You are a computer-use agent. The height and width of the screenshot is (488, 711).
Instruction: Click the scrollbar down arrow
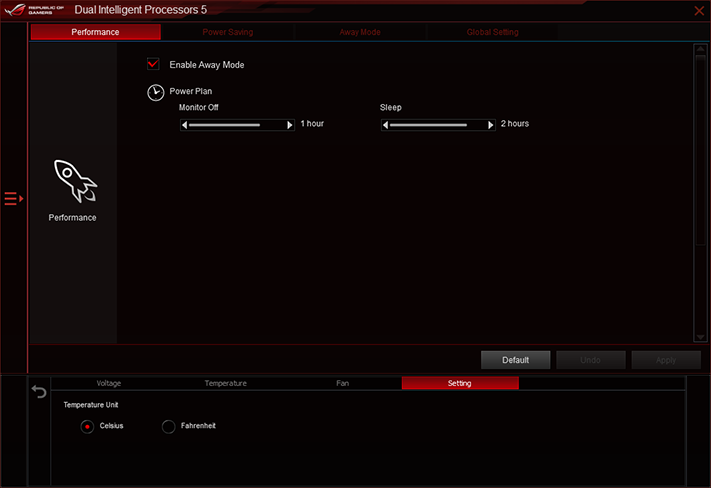tap(701, 337)
